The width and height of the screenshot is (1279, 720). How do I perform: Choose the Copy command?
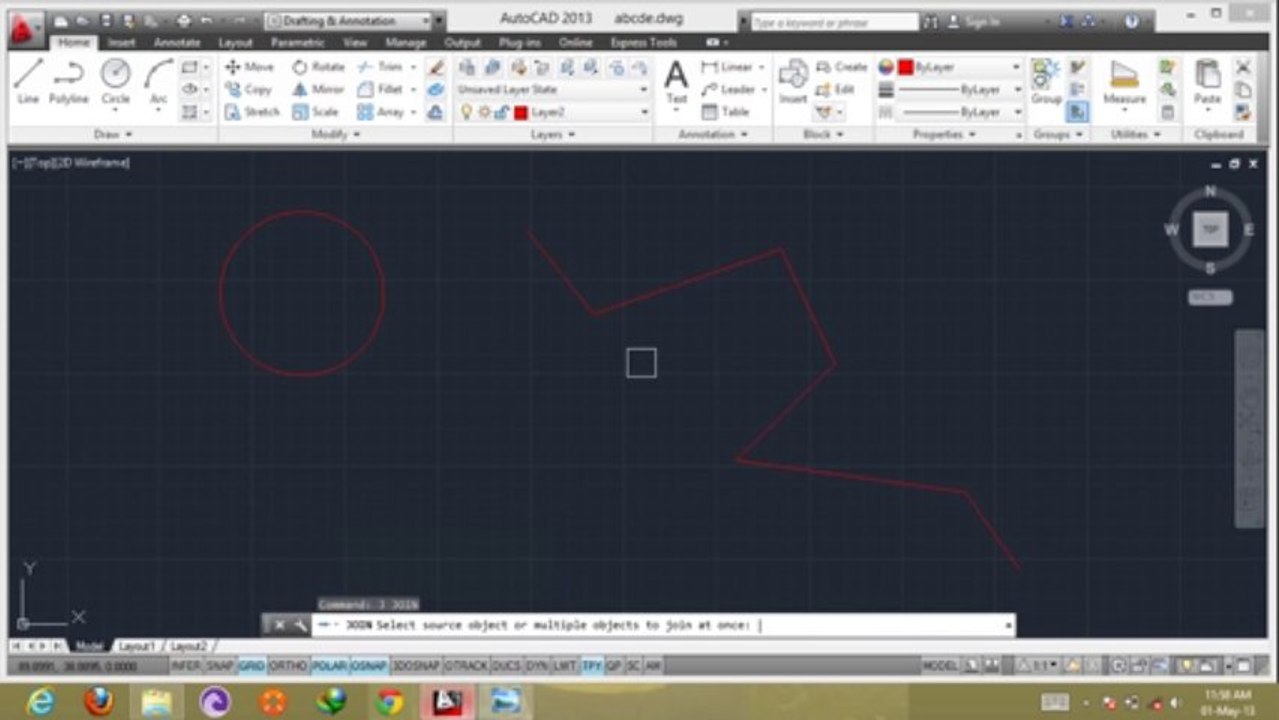(249, 89)
